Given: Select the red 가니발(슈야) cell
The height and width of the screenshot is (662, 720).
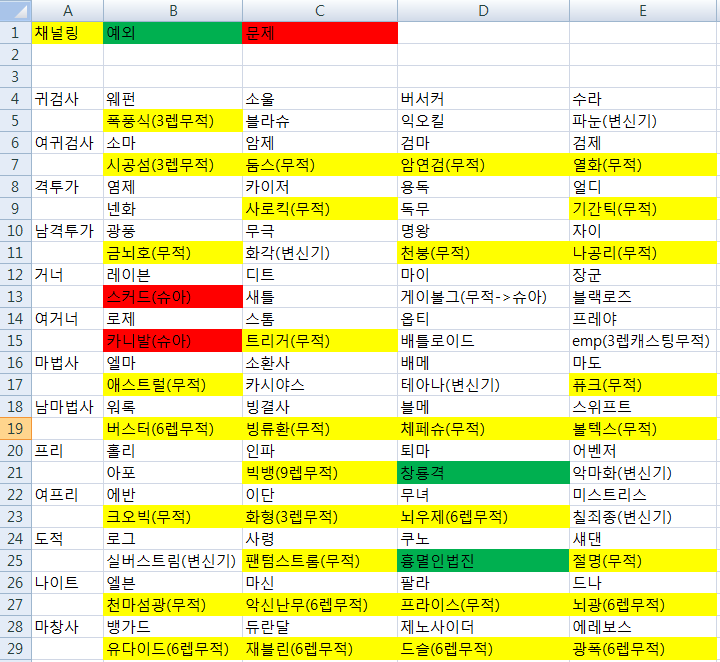Looking at the screenshot, I should [173, 340].
